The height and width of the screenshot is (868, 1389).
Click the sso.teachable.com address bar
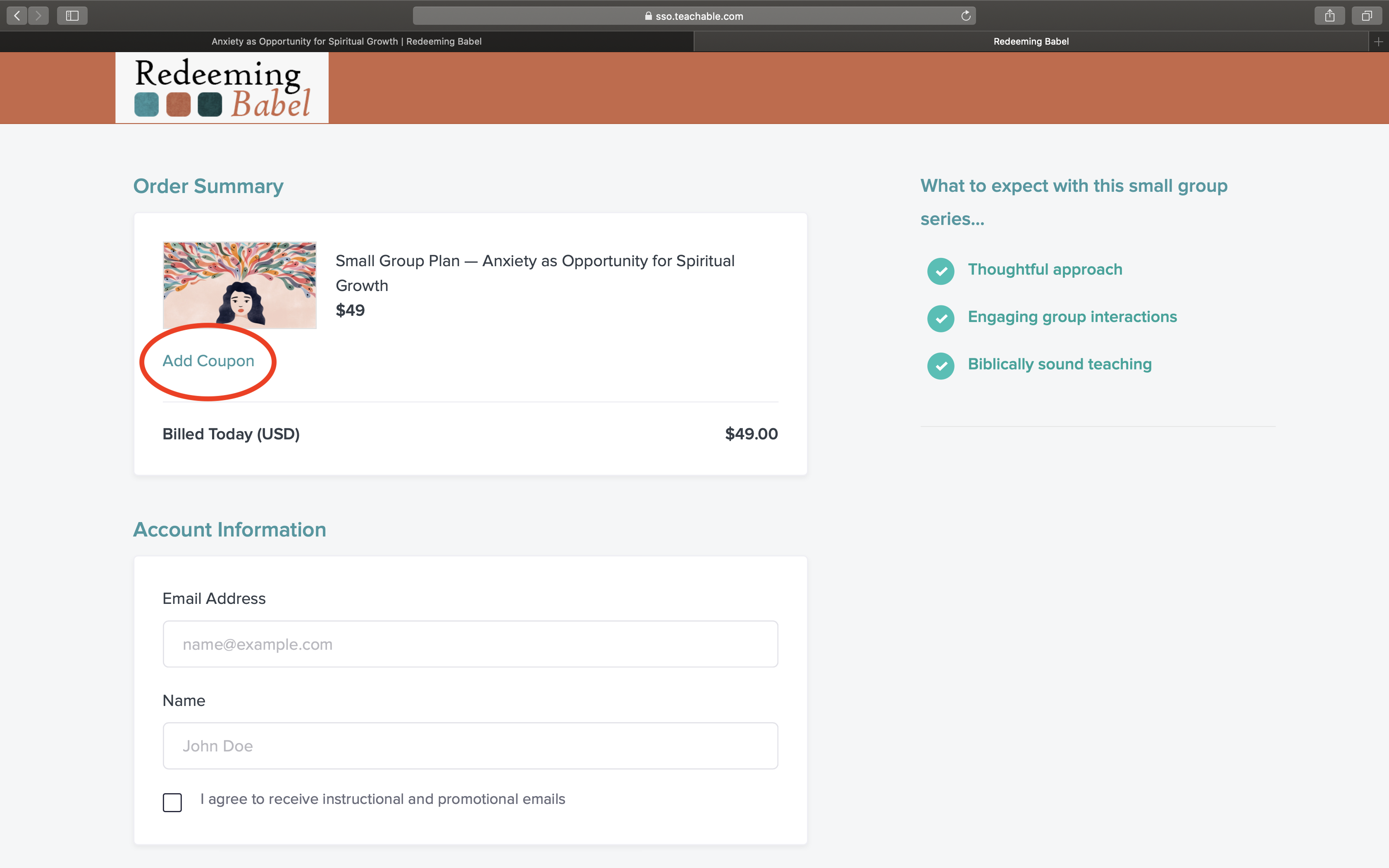[x=694, y=16]
